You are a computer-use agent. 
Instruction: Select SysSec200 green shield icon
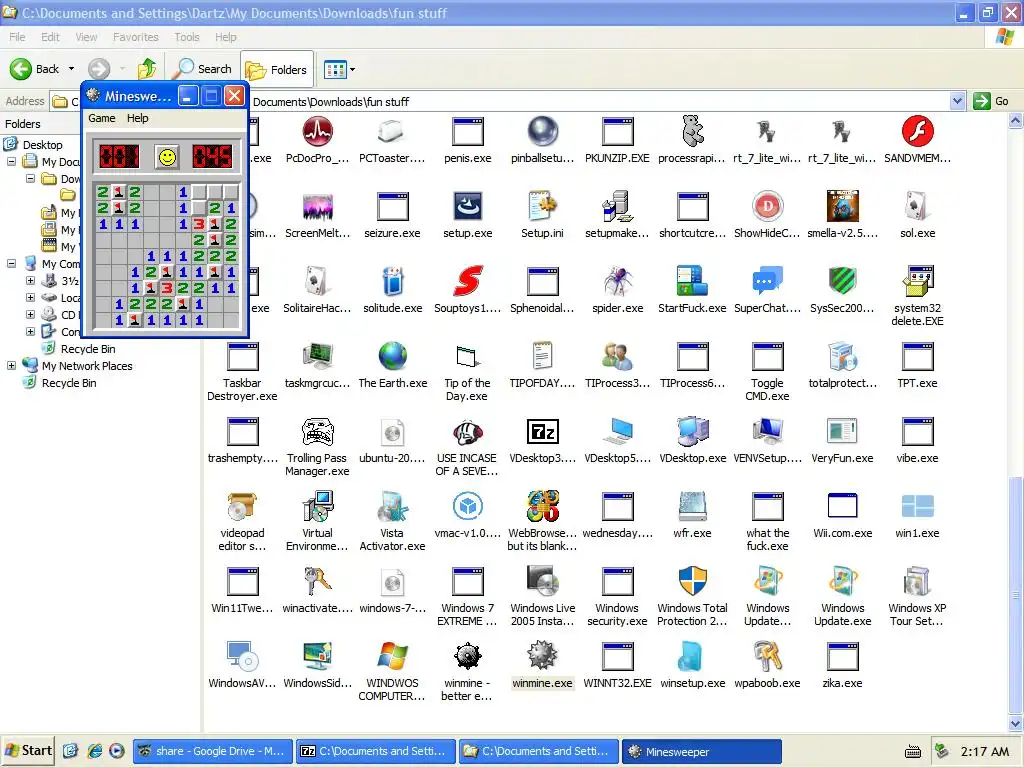click(842, 281)
